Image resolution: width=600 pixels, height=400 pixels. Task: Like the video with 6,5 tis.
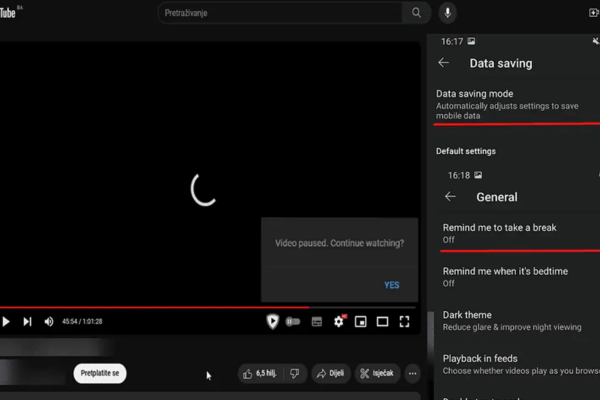260,373
